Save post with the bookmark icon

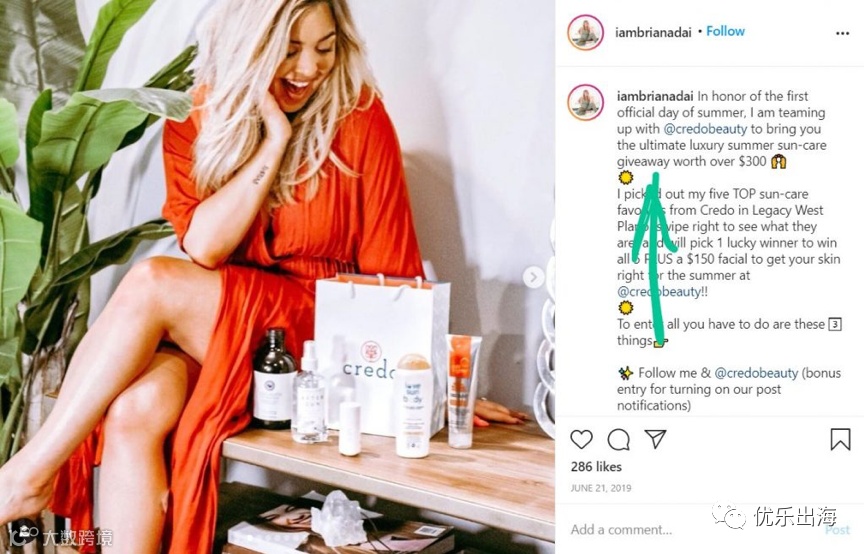click(840, 439)
